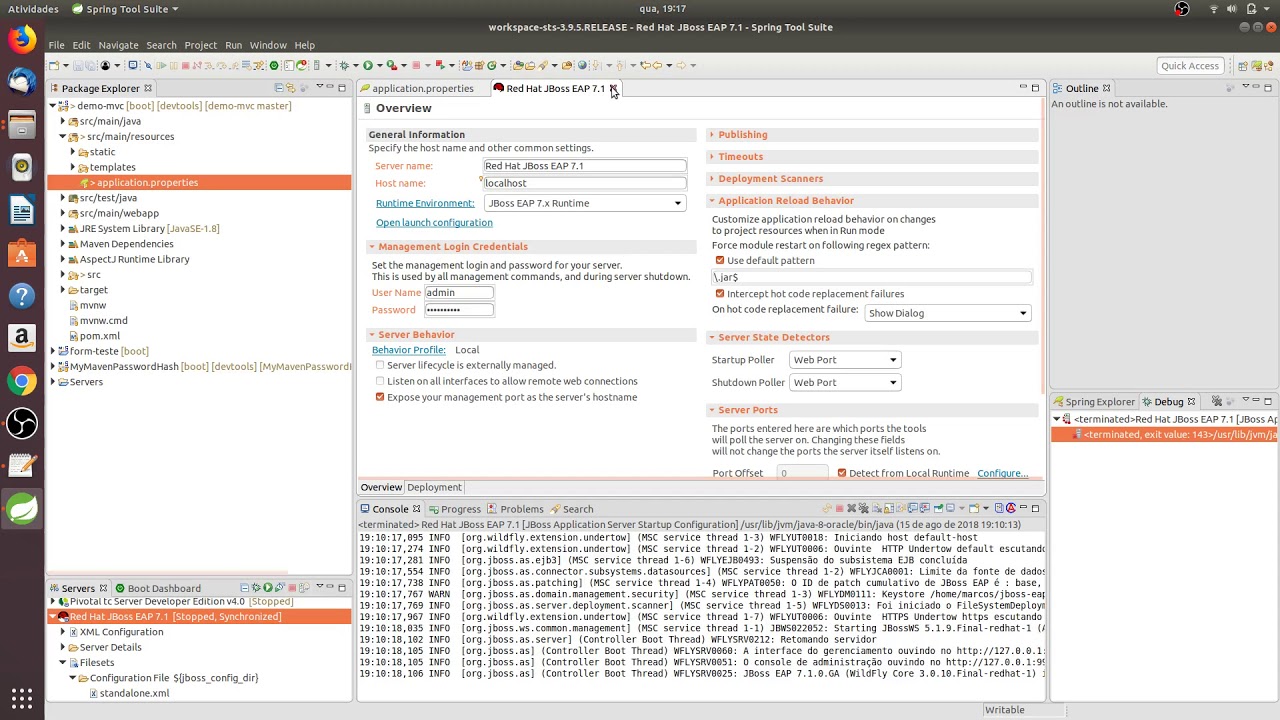Click the Debug bug toolbar icon
Image resolution: width=1280 pixels, height=720 pixels.
(343, 66)
